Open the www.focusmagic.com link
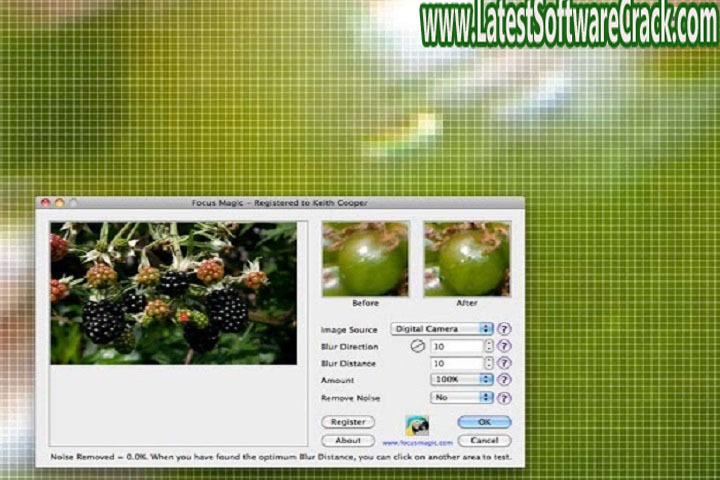The width and height of the screenshot is (720, 480). point(417,443)
